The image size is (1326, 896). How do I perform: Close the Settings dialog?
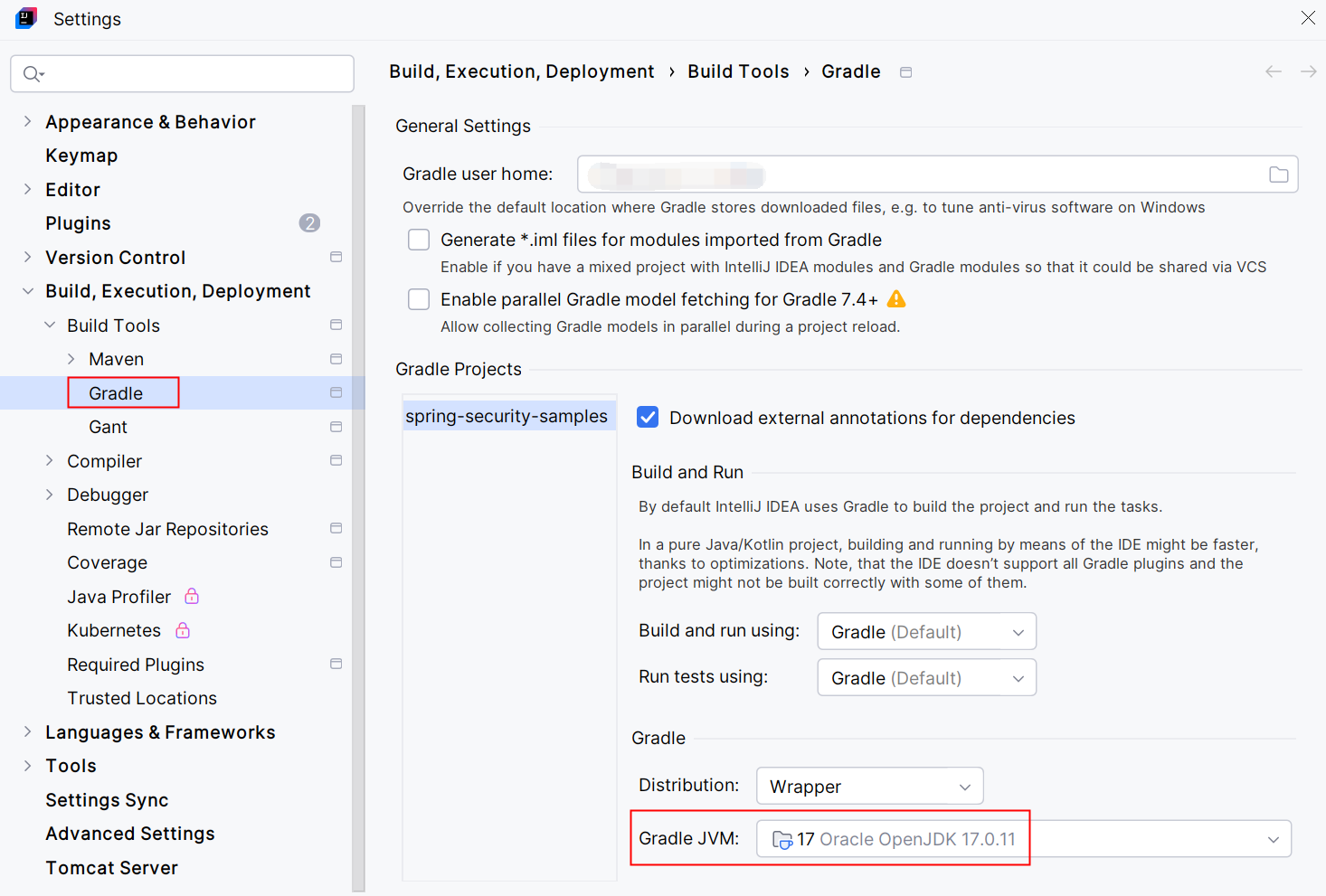[x=1308, y=18]
